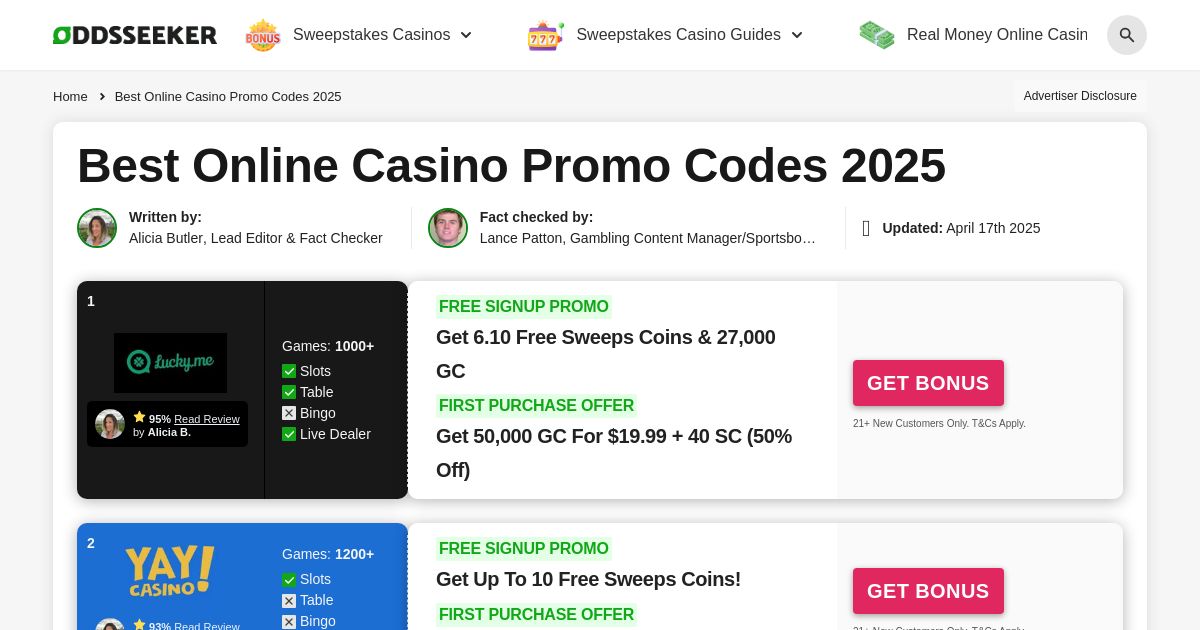Click the money stack icon near Real Money Online Casinos
The height and width of the screenshot is (630, 1200).
[877, 34]
